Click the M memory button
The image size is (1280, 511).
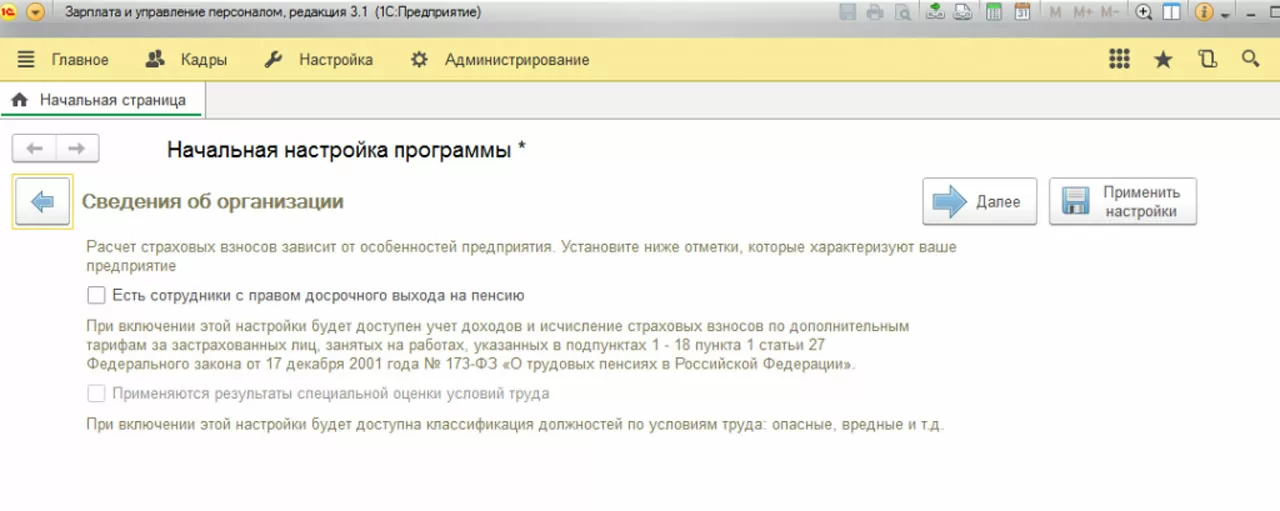point(1056,13)
